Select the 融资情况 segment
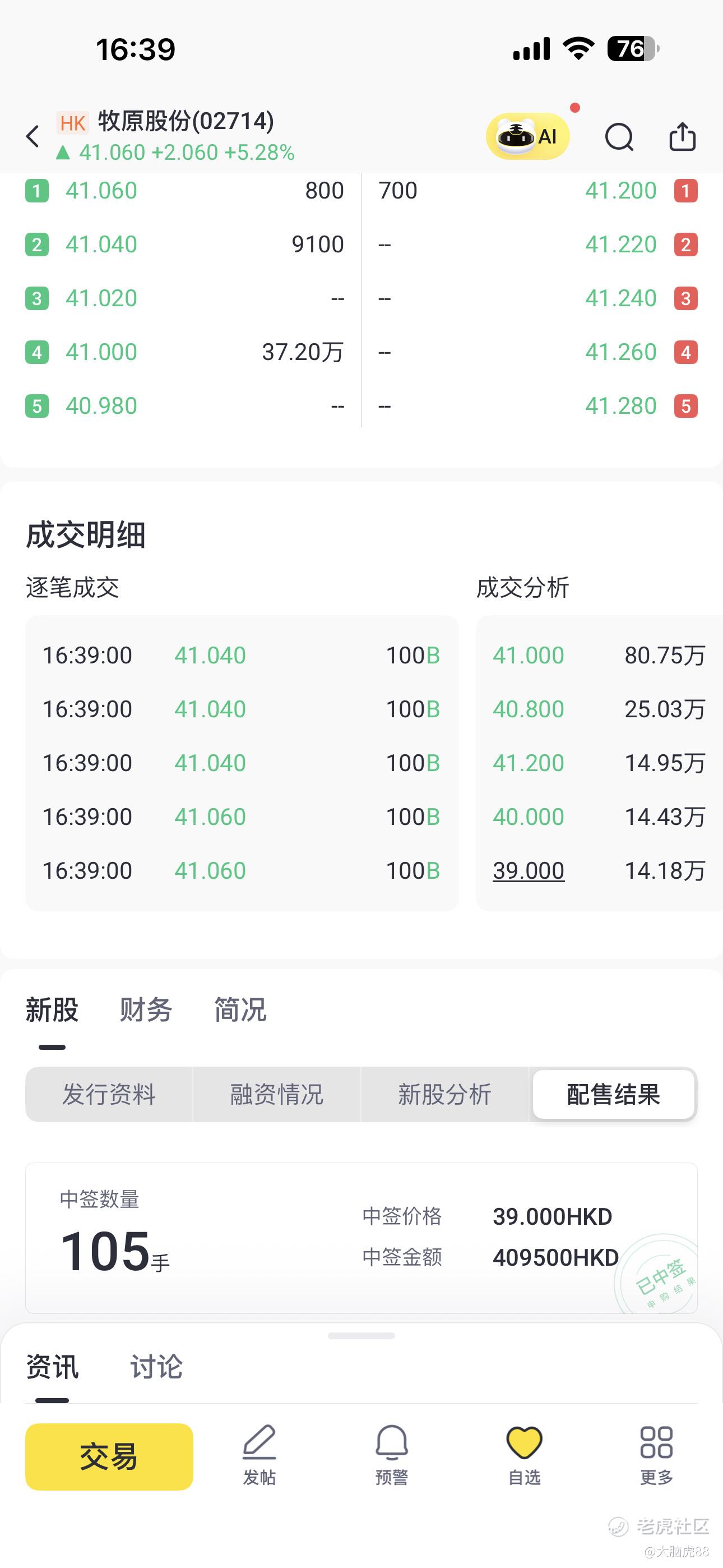The height and width of the screenshot is (1568, 723). pyautogui.click(x=277, y=1095)
